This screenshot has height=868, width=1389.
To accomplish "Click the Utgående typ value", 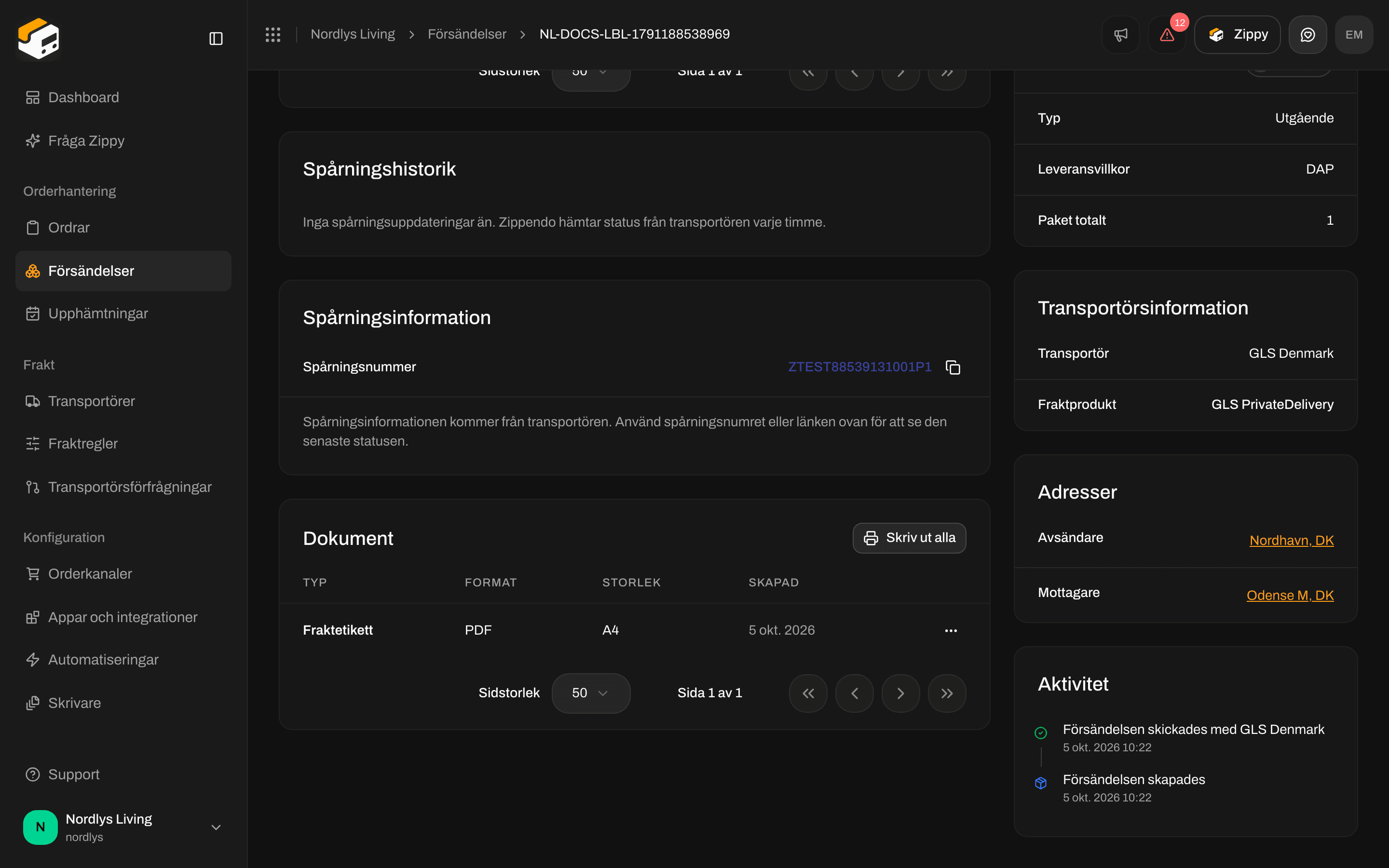I will [1304, 118].
